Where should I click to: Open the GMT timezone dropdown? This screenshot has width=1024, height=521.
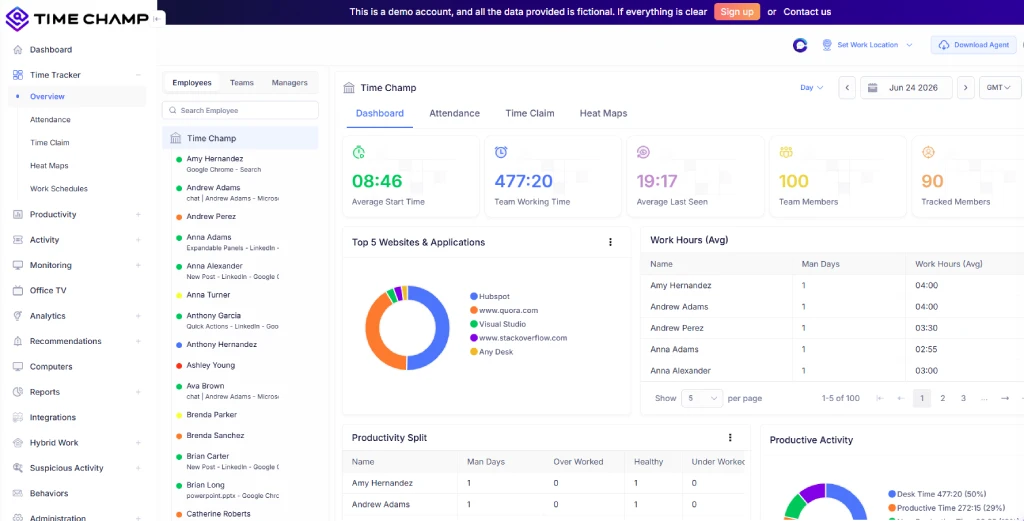point(999,87)
